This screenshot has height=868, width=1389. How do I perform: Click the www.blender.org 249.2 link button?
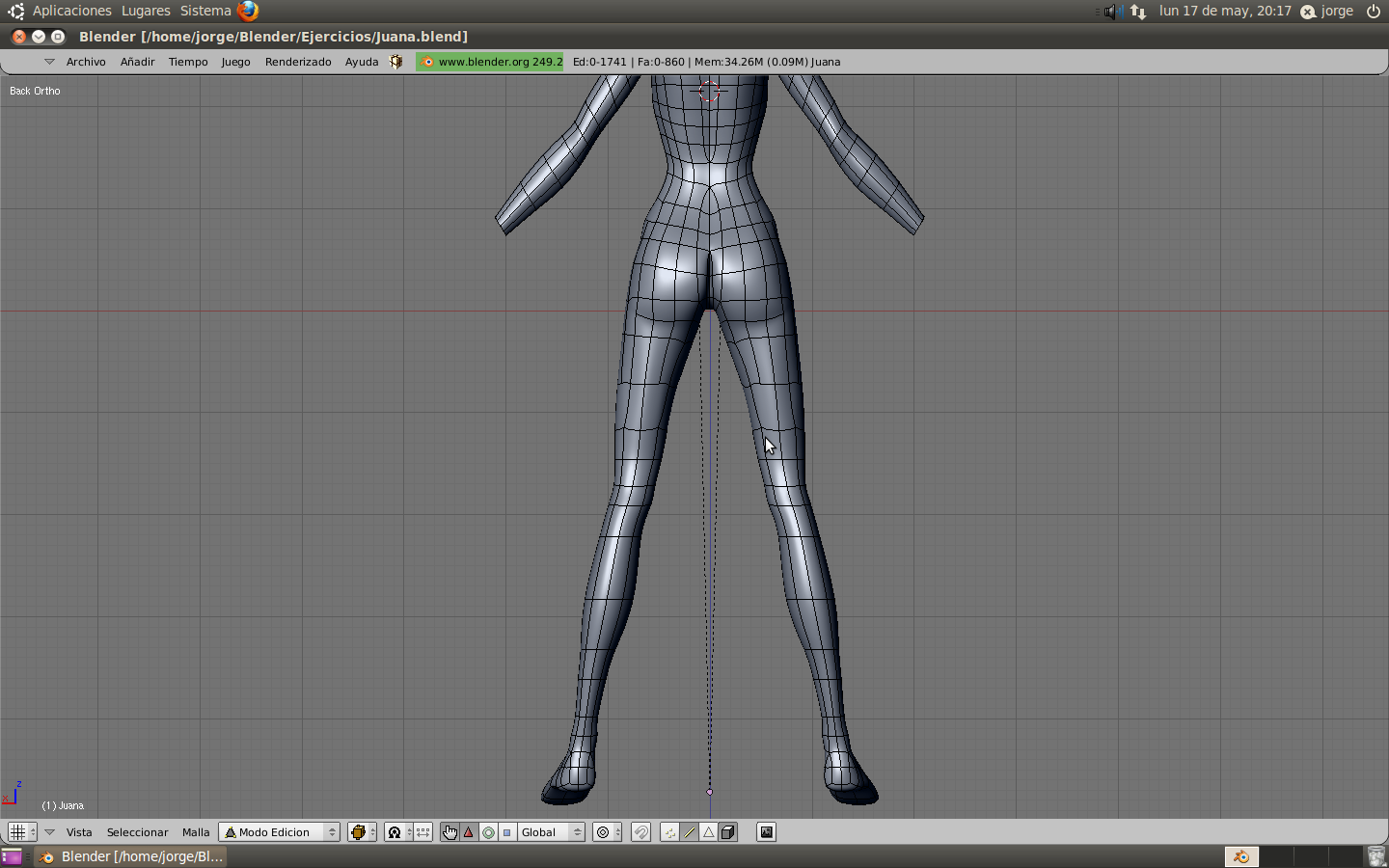(x=490, y=62)
